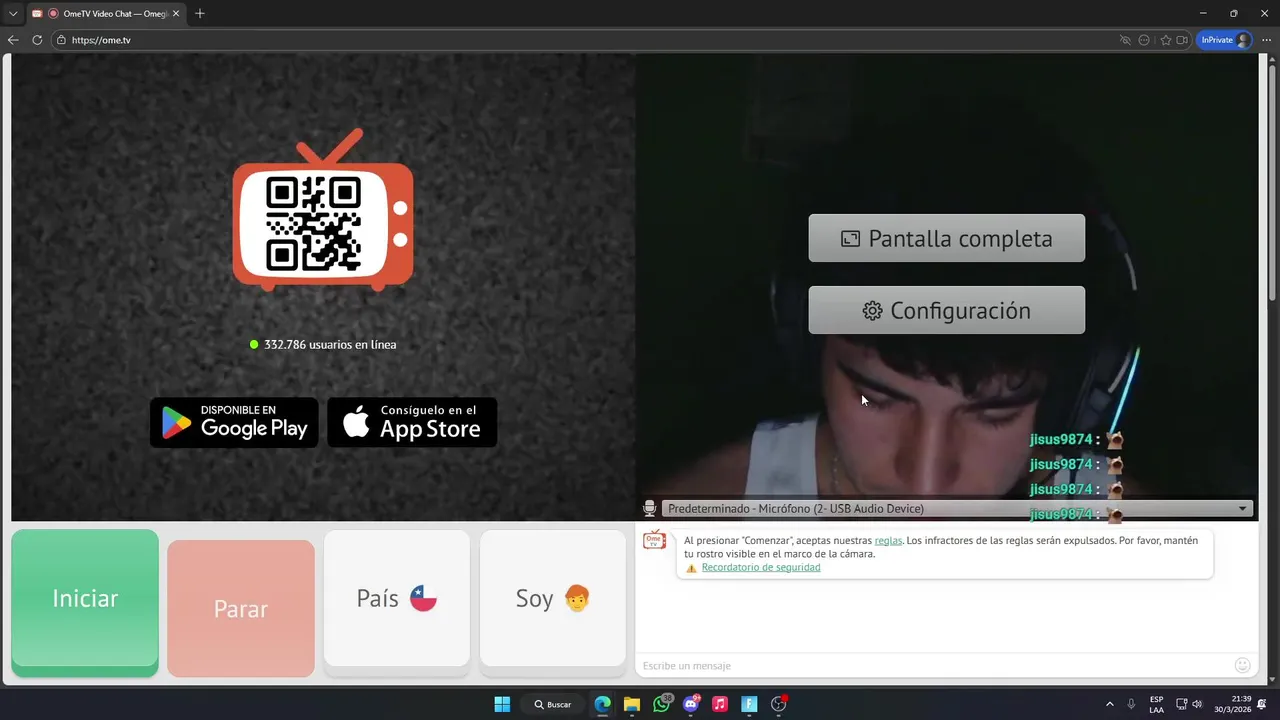Viewport: 1280px width, 720px height.
Task: Click the InPrivate profile button
Action: 1224,40
